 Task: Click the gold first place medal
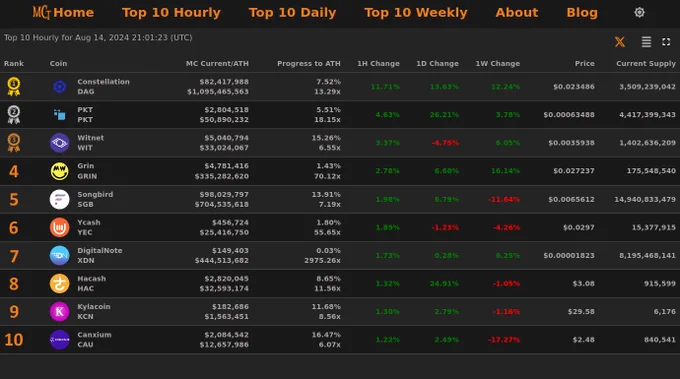point(14,86)
